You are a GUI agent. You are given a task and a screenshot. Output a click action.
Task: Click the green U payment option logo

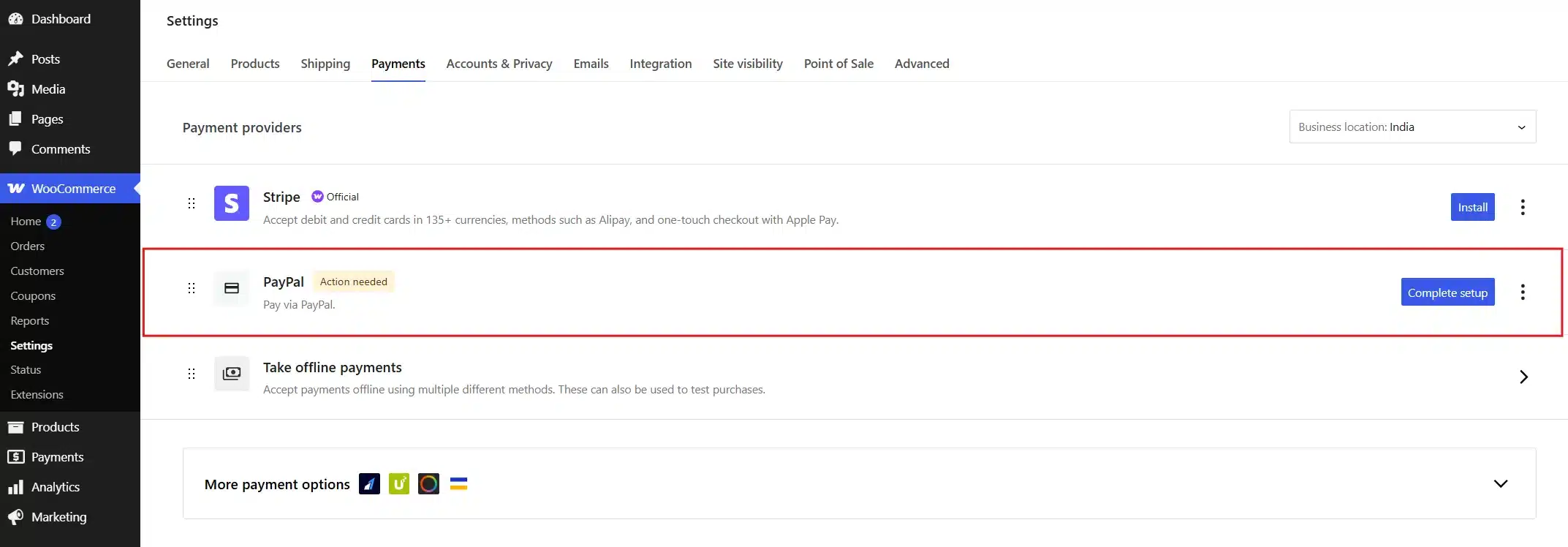(399, 484)
